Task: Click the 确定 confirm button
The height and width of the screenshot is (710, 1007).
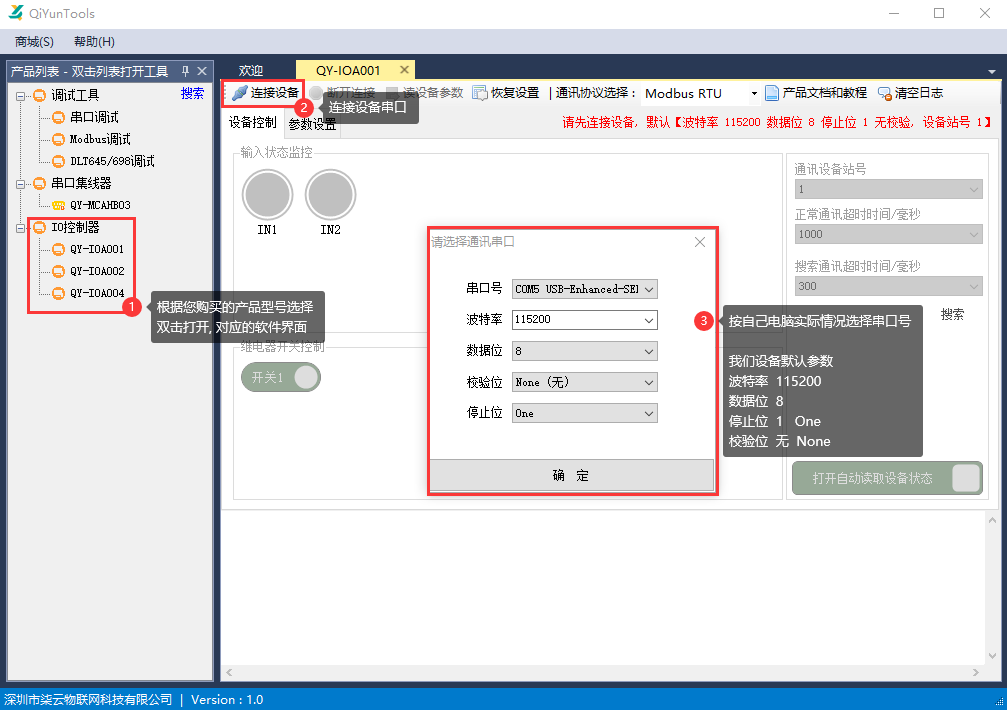Action: [x=572, y=475]
